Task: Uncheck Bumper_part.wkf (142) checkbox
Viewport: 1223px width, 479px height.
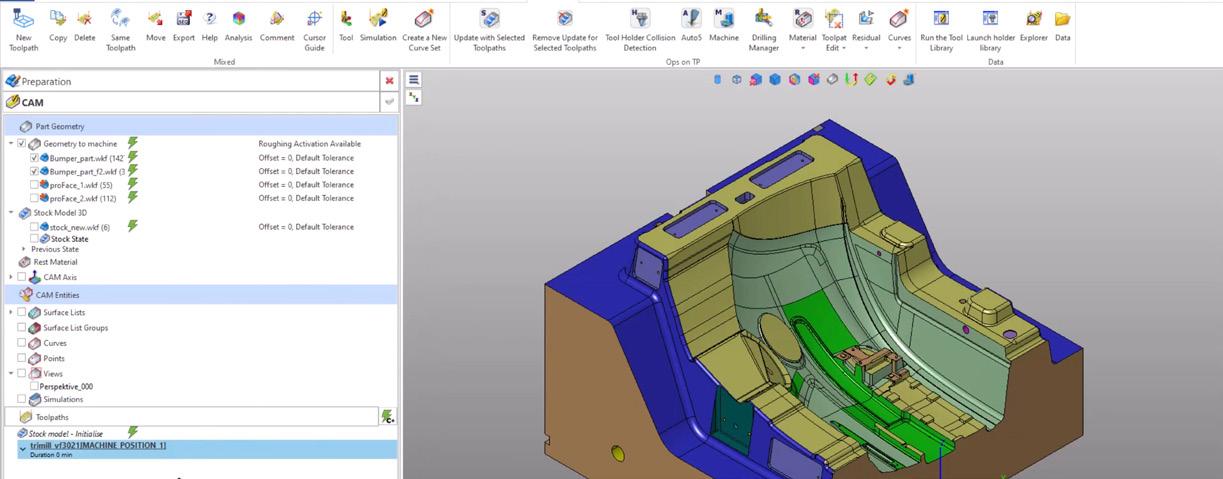Action: (x=35, y=158)
